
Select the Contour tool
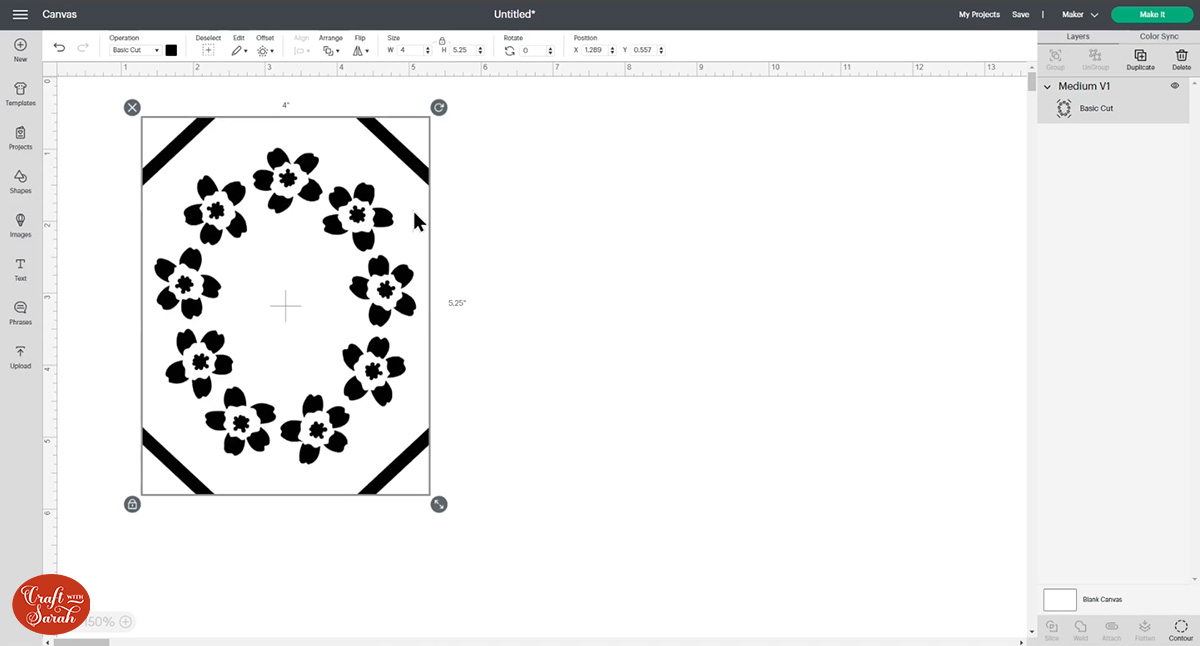pyautogui.click(x=1179, y=627)
